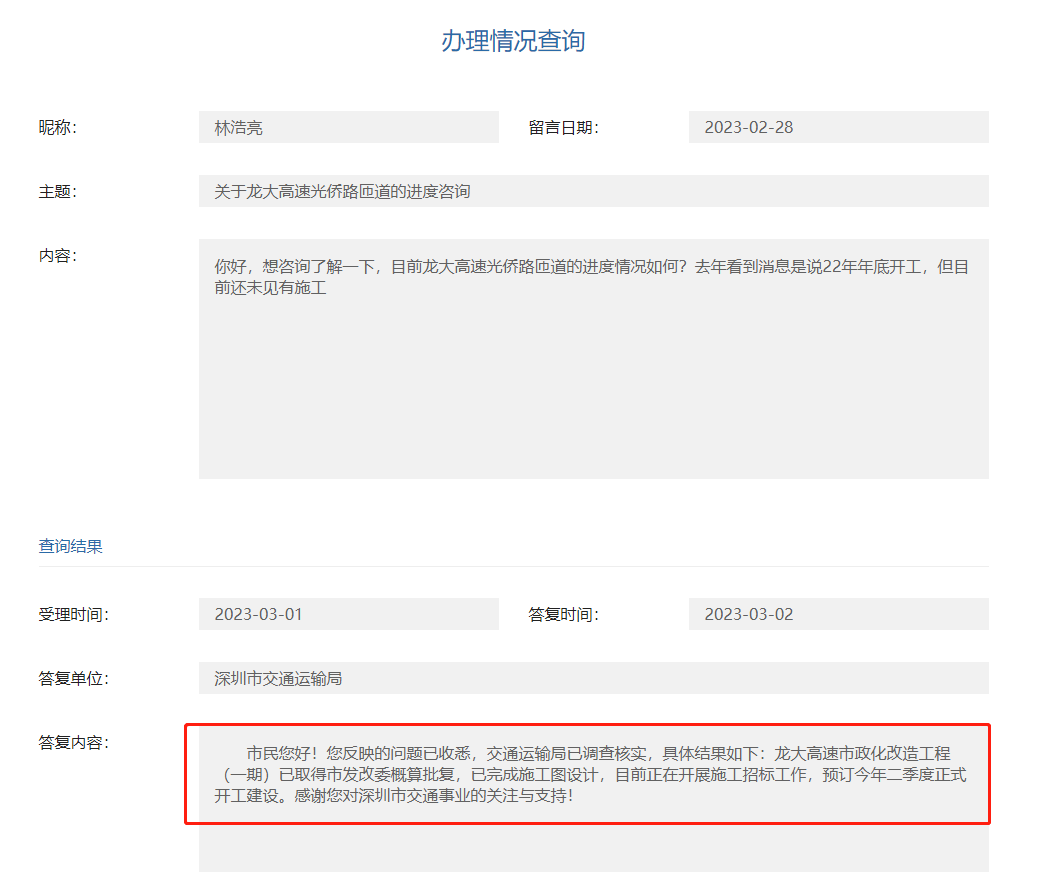Select the 留言日期 field with 2023-02-28
This screenshot has height=872, width=1063.
(x=838, y=127)
